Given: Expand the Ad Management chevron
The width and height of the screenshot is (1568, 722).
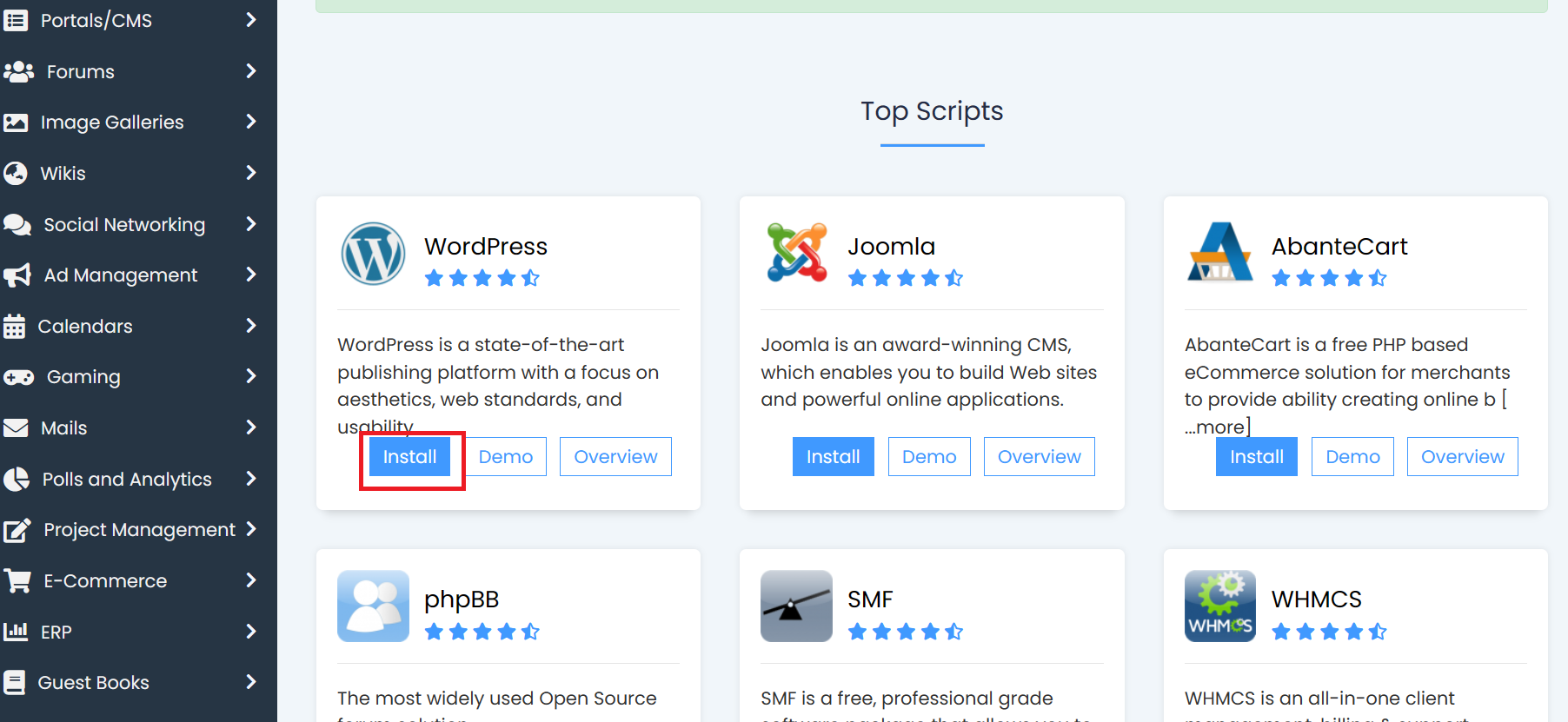Looking at the screenshot, I should pos(251,274).
